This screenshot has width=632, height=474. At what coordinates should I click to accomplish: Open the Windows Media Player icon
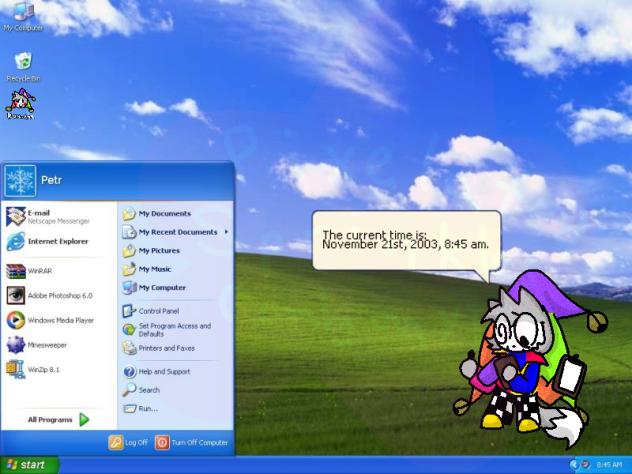[16, 320]
